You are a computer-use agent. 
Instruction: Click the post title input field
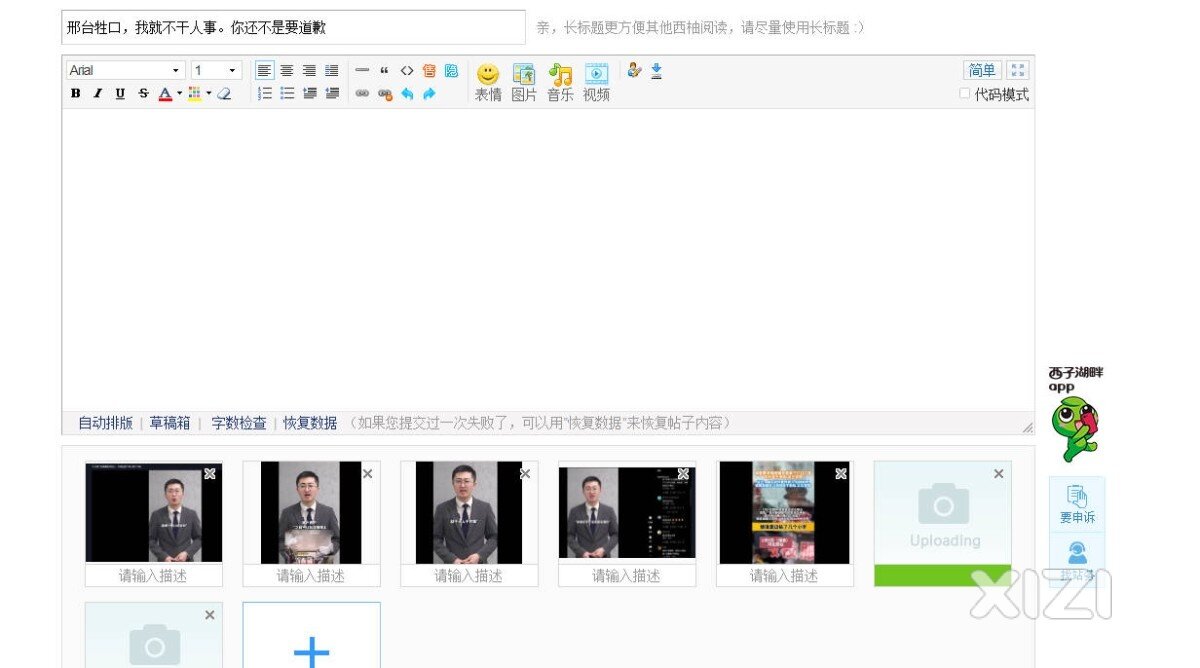293,28
